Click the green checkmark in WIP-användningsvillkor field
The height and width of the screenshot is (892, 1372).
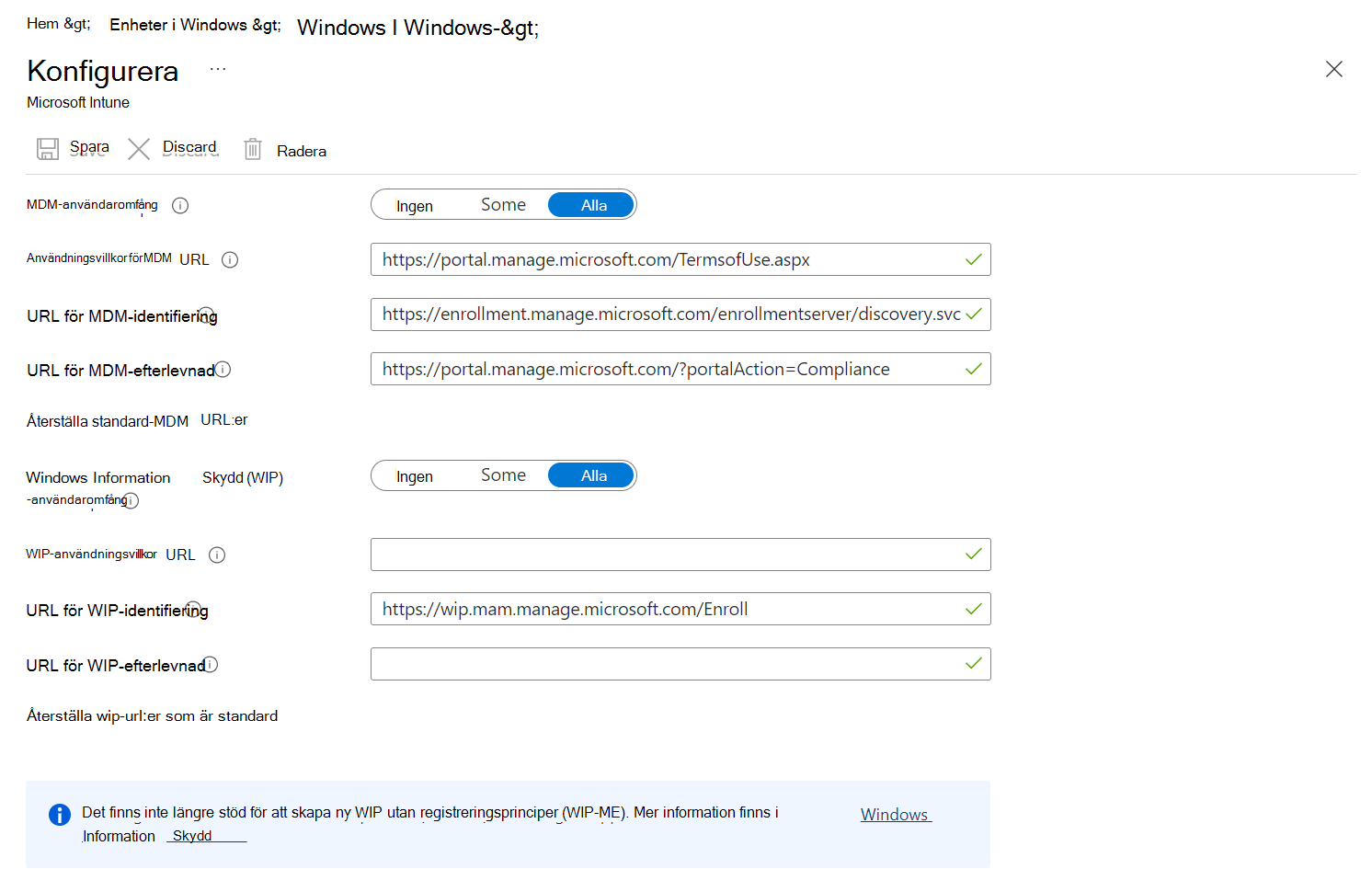pyautogui.click(x=974, y=555)
